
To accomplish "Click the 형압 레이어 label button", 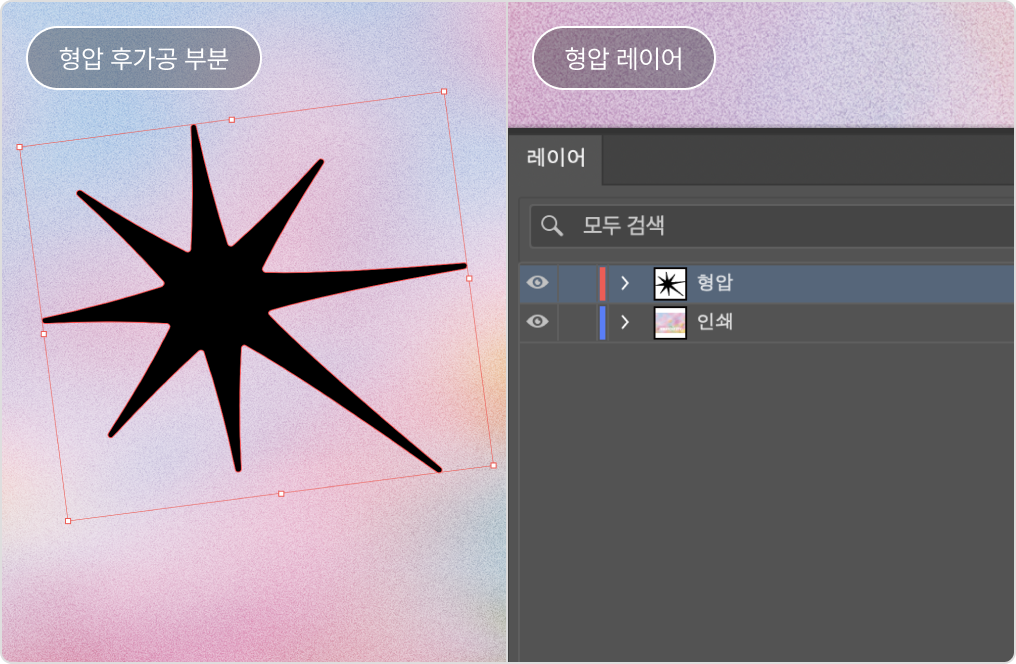I will 623,58.
